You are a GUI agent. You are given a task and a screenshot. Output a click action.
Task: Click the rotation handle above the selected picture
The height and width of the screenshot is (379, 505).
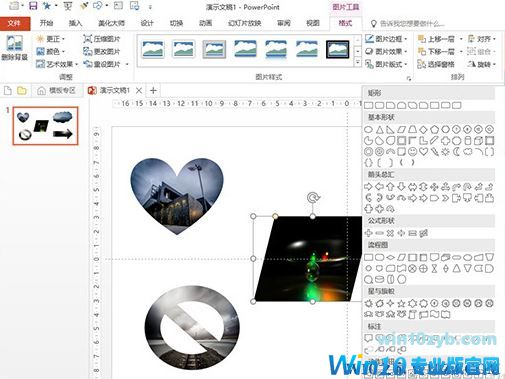[313, 197]
